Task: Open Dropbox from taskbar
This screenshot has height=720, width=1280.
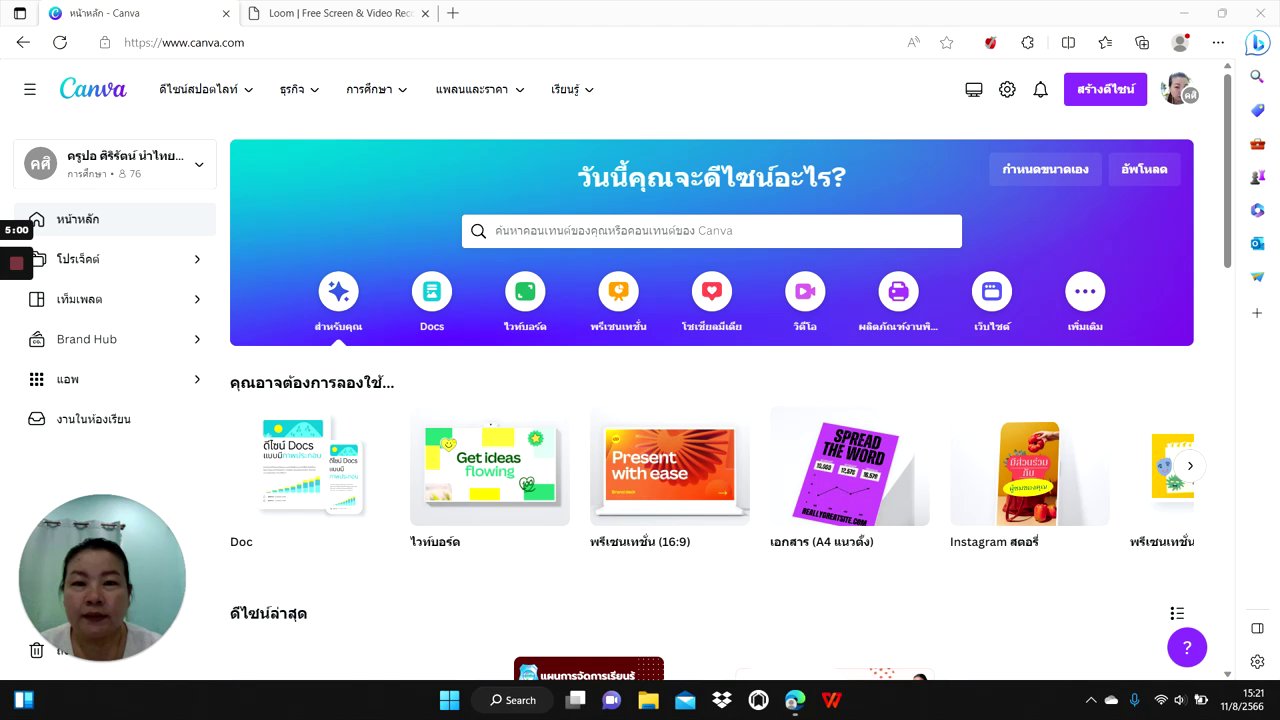Action: tap(721, 700)
